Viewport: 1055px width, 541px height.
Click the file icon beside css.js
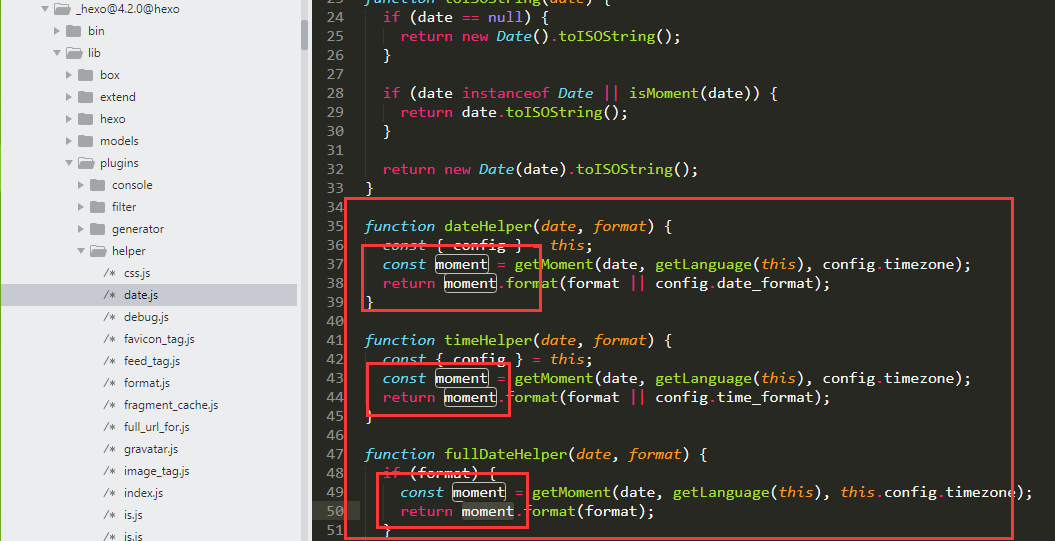pos(110,273)
